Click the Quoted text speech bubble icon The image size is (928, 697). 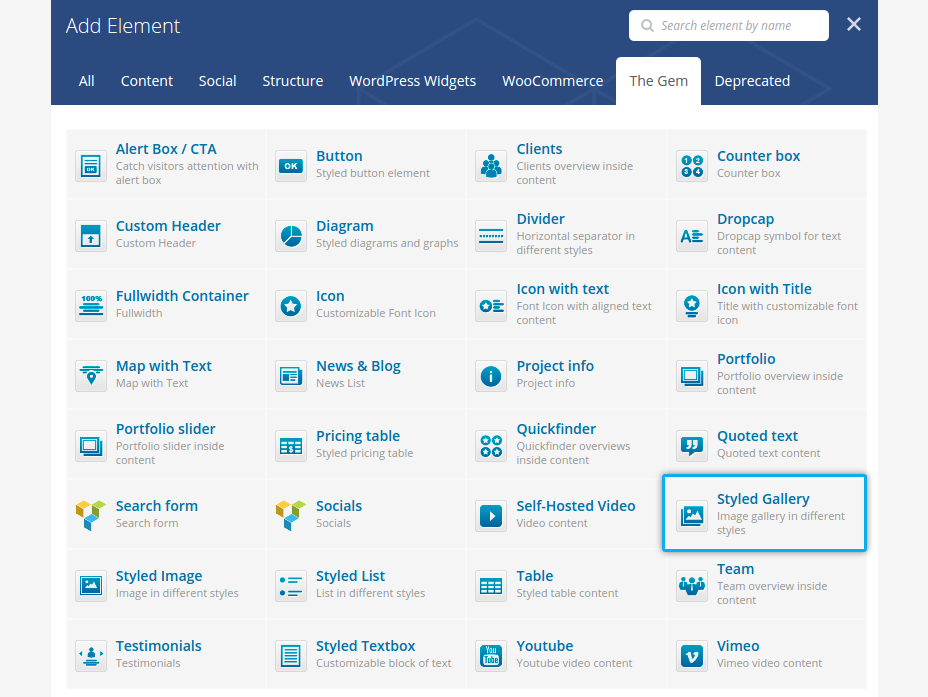[x=692, y=445]
